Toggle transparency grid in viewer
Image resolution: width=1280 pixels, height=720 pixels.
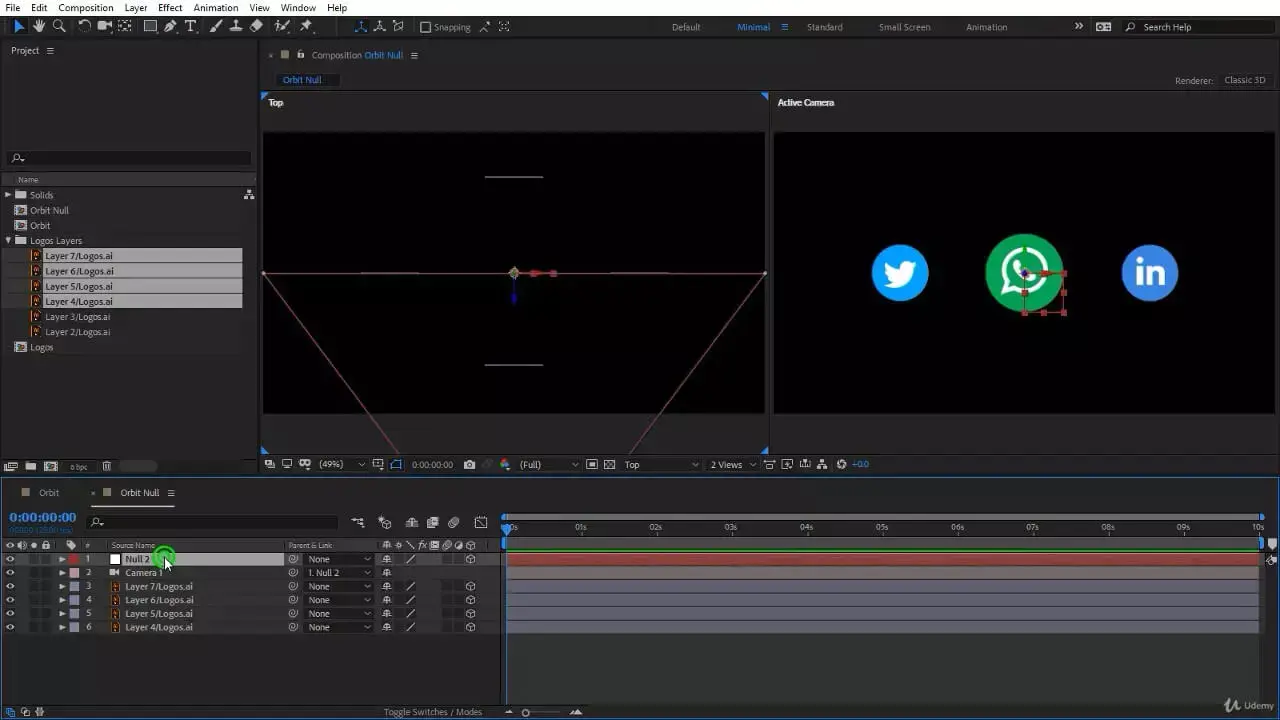(x=609, y=464)
